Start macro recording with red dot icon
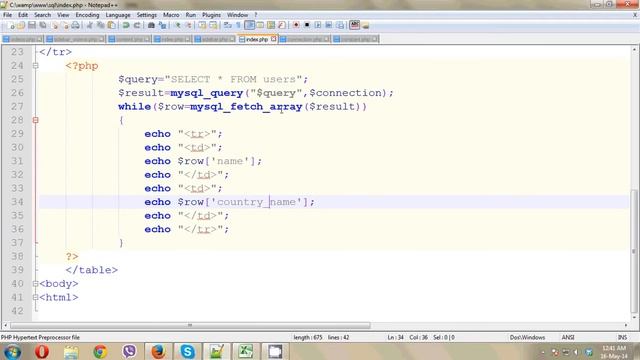This screenshot has height=360, width=640. [296, 25]
